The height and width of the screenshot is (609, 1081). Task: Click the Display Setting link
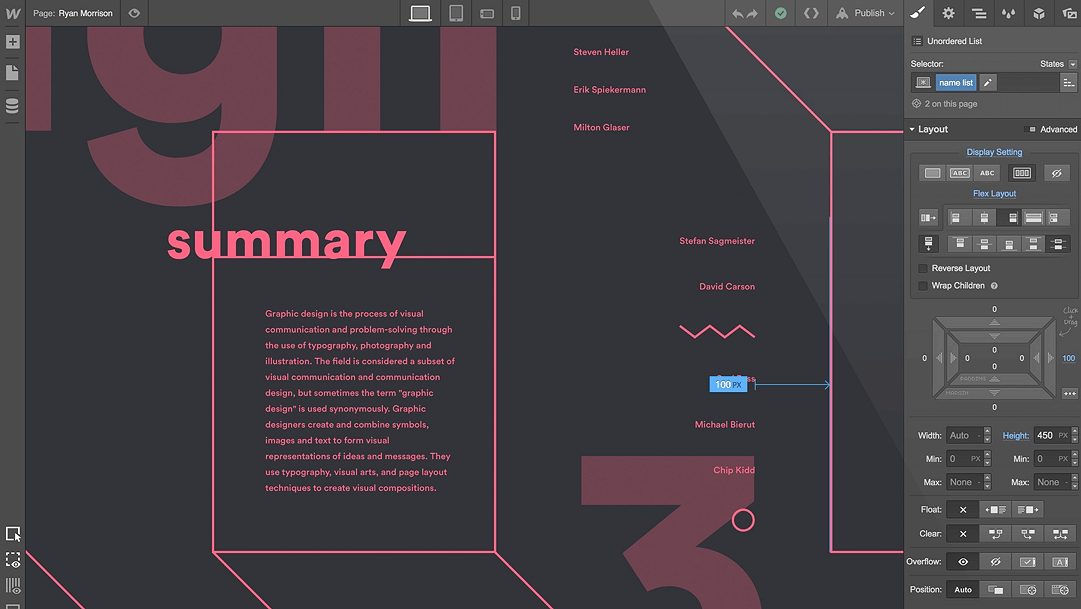point(994,152)
